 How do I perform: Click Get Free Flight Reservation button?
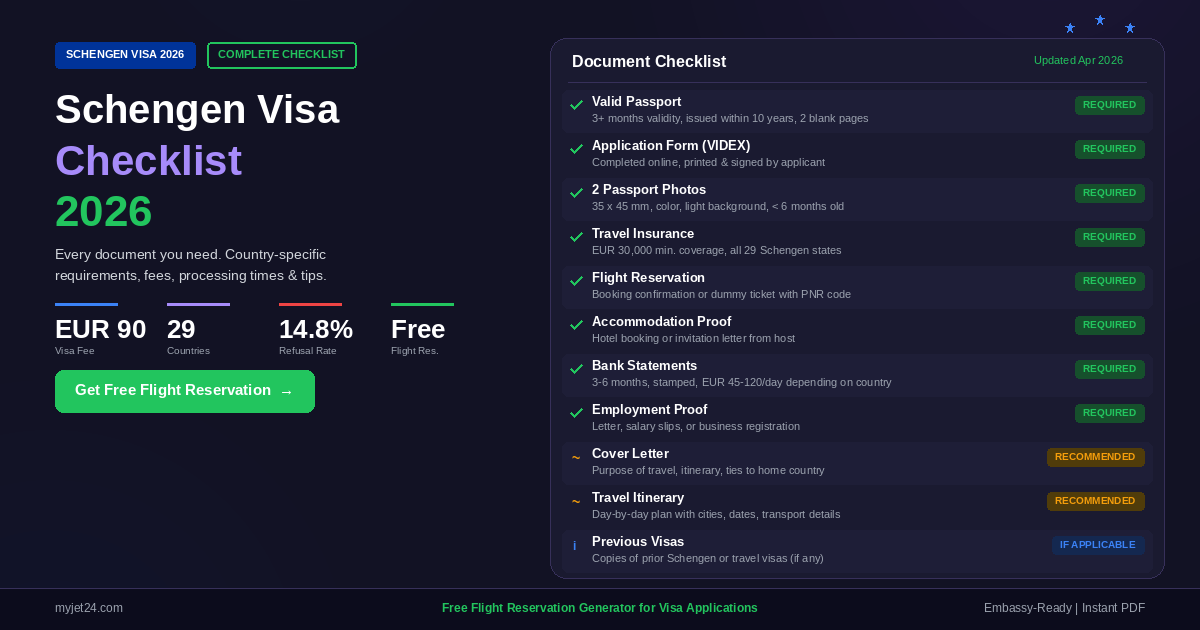point(185,391)
